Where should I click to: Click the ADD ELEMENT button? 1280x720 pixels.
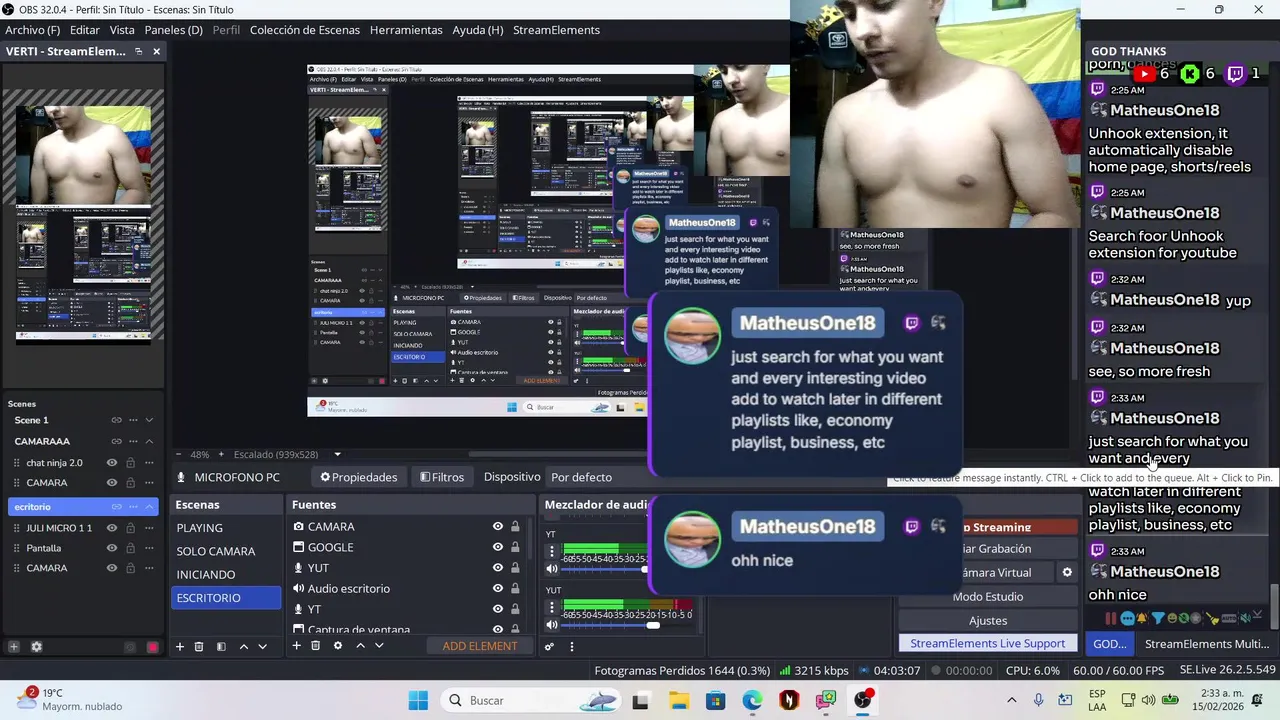click(x=480, y=646)
